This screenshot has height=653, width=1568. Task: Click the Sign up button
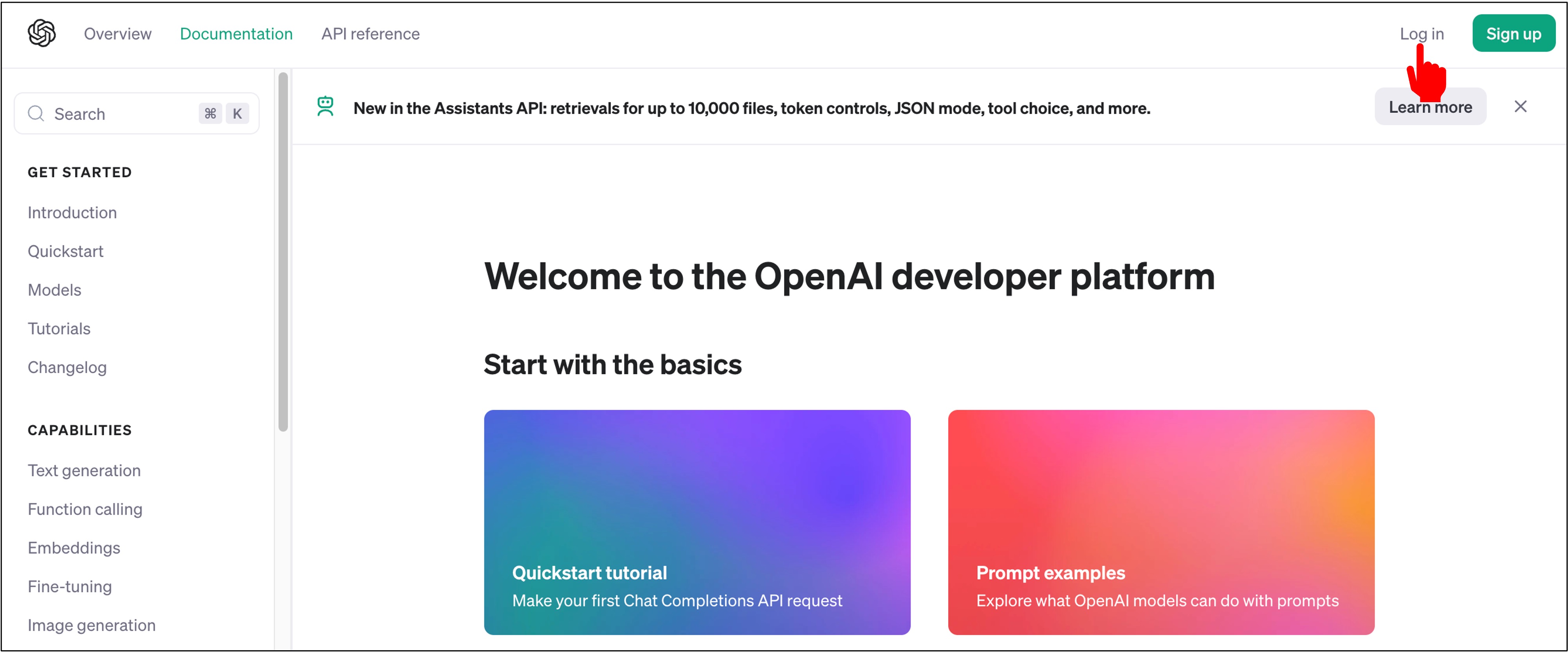click(x=1513, y=33)
